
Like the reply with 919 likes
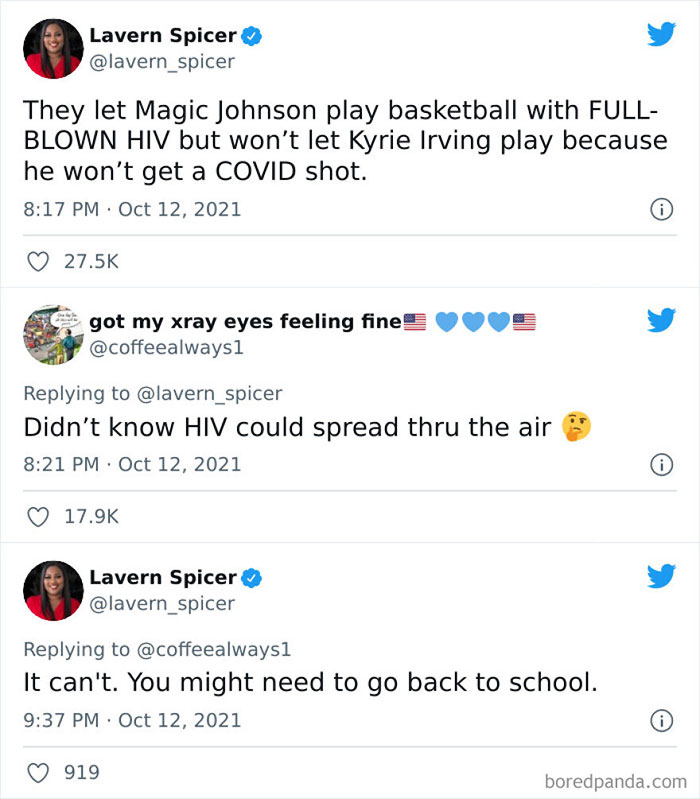[x=38, y=773]
